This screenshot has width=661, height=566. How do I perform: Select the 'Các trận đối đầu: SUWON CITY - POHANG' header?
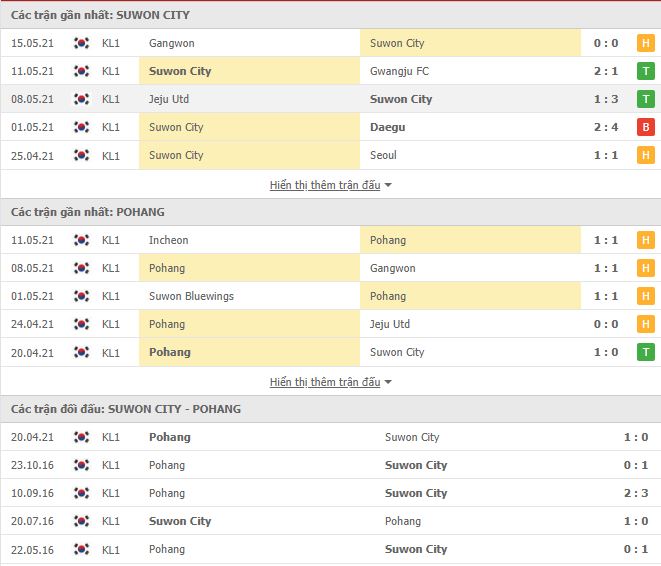330,409
